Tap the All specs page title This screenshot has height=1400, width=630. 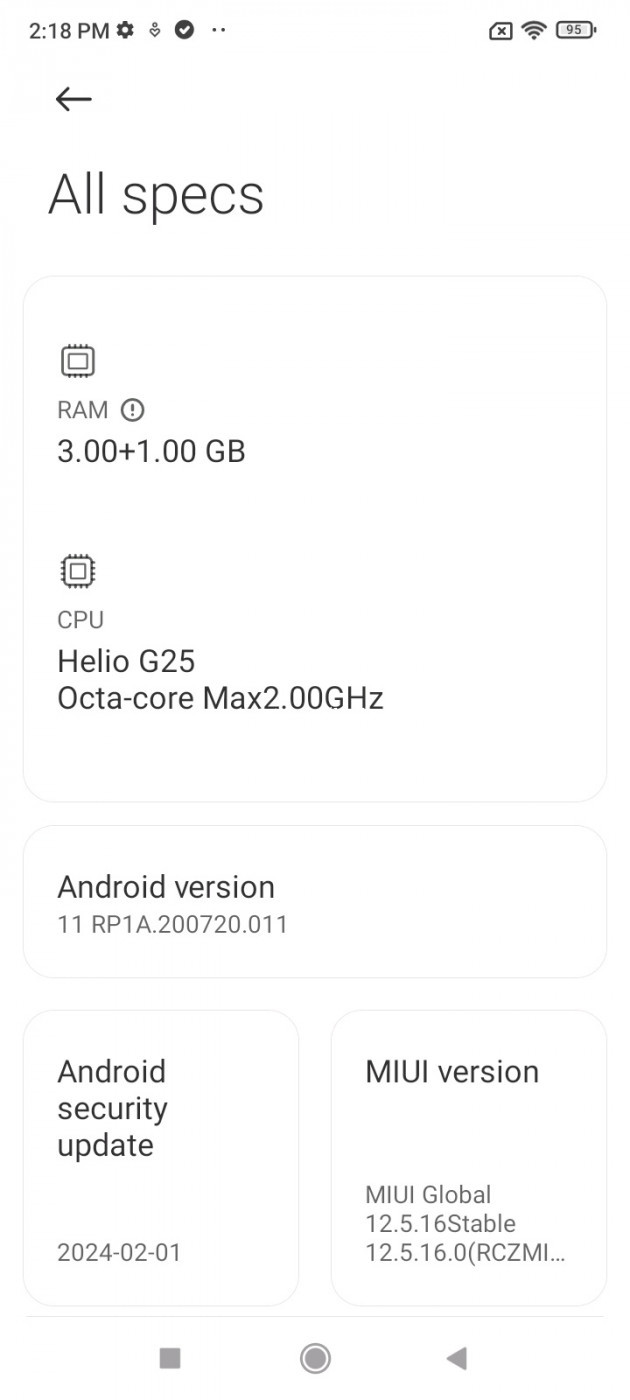coord(156,194)
